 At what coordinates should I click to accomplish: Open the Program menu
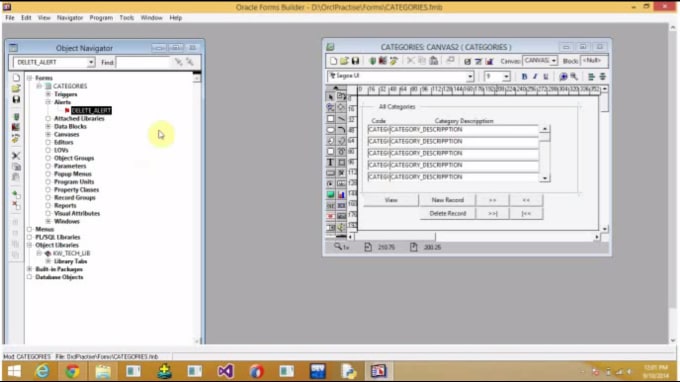click(101, 18)
